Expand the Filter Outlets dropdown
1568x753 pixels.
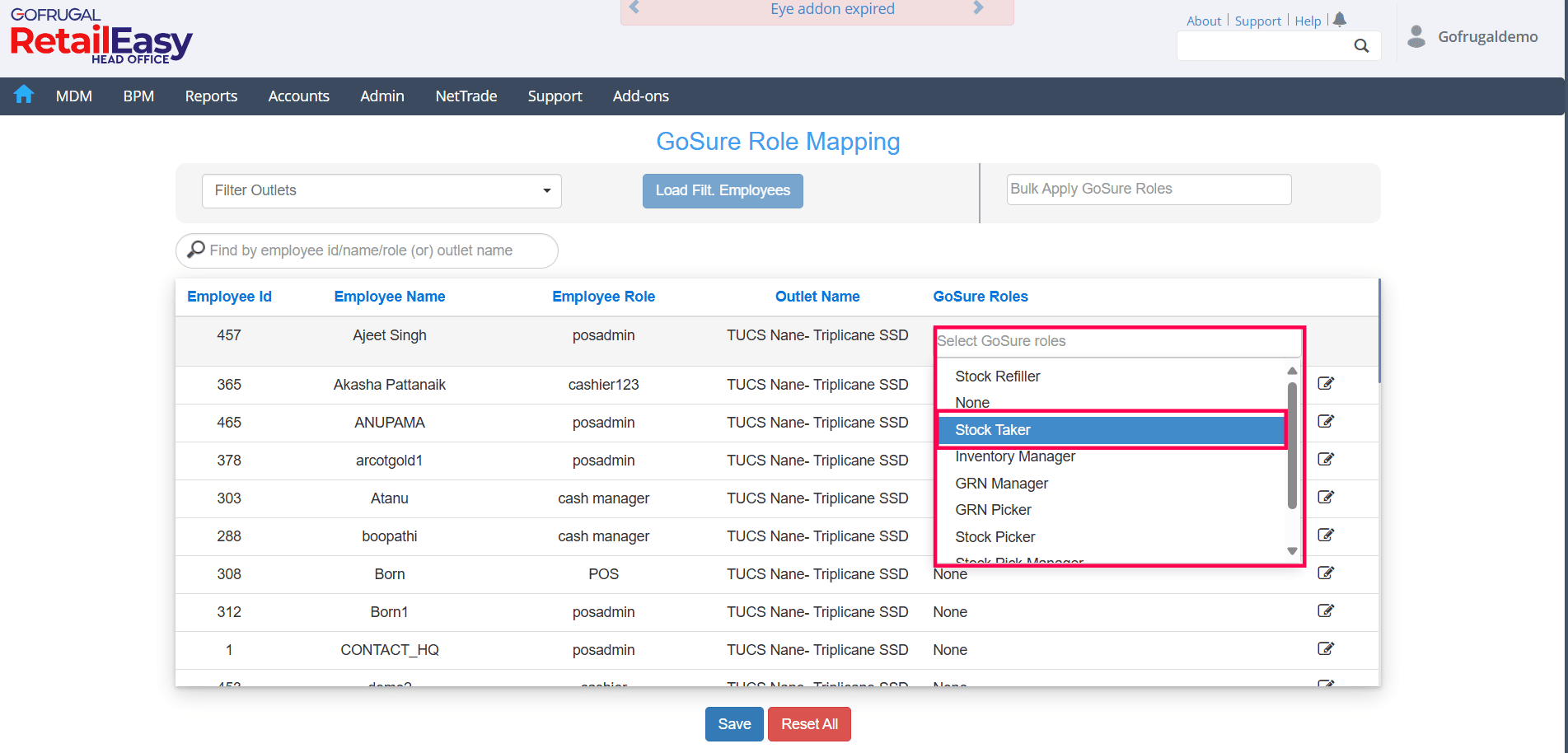(x=381, y=191)
